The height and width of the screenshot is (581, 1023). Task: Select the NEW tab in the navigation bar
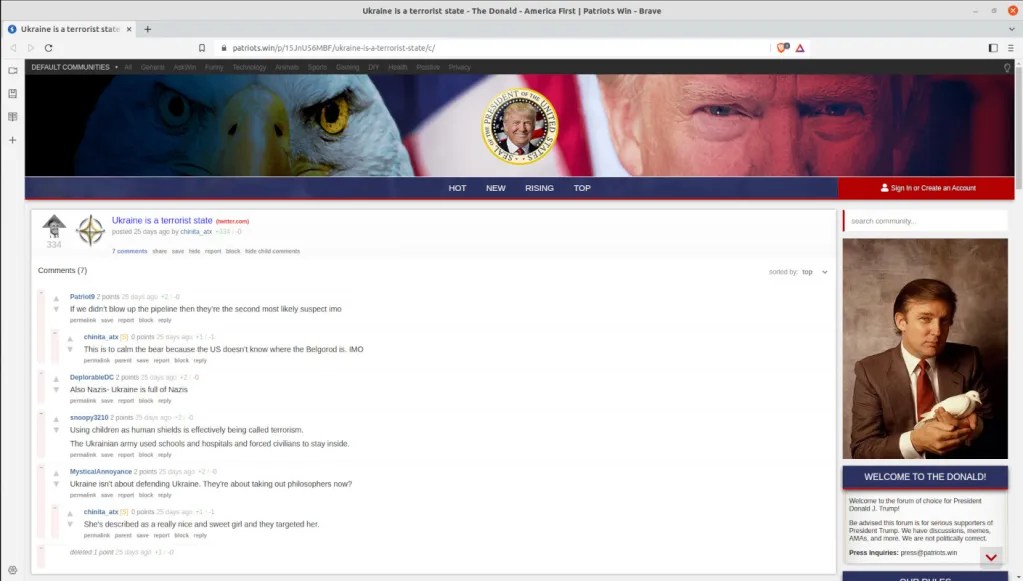tap(495, 188)
